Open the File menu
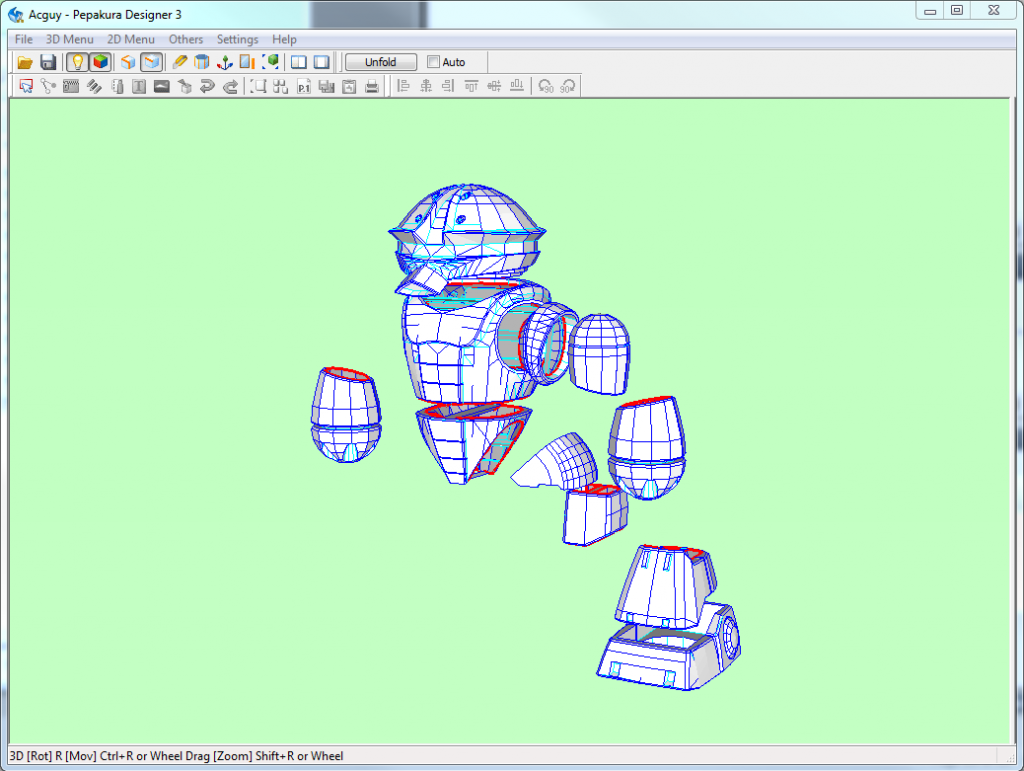 coord(24,39)
